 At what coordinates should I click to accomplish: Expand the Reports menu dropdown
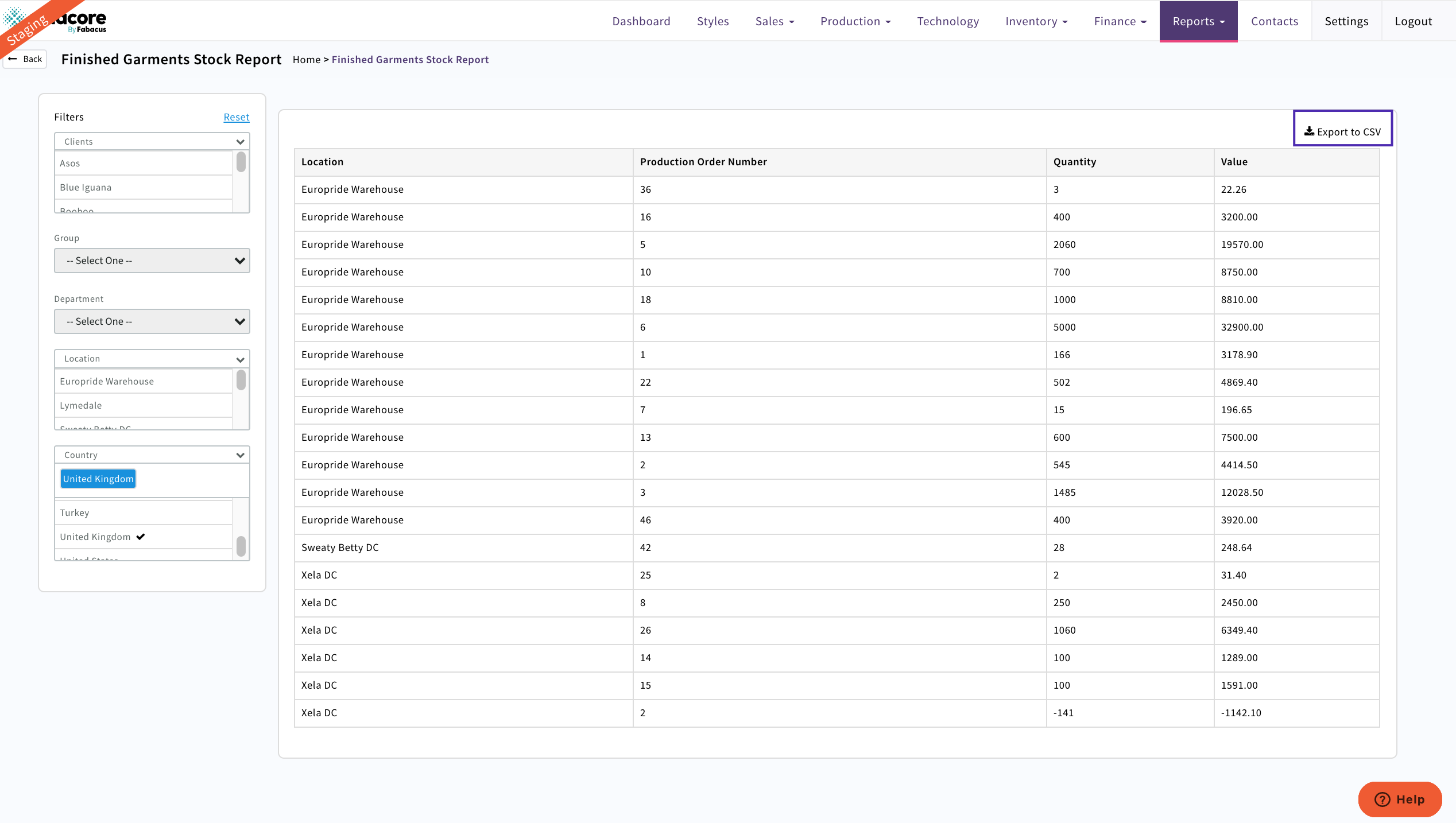[1198, 21]
